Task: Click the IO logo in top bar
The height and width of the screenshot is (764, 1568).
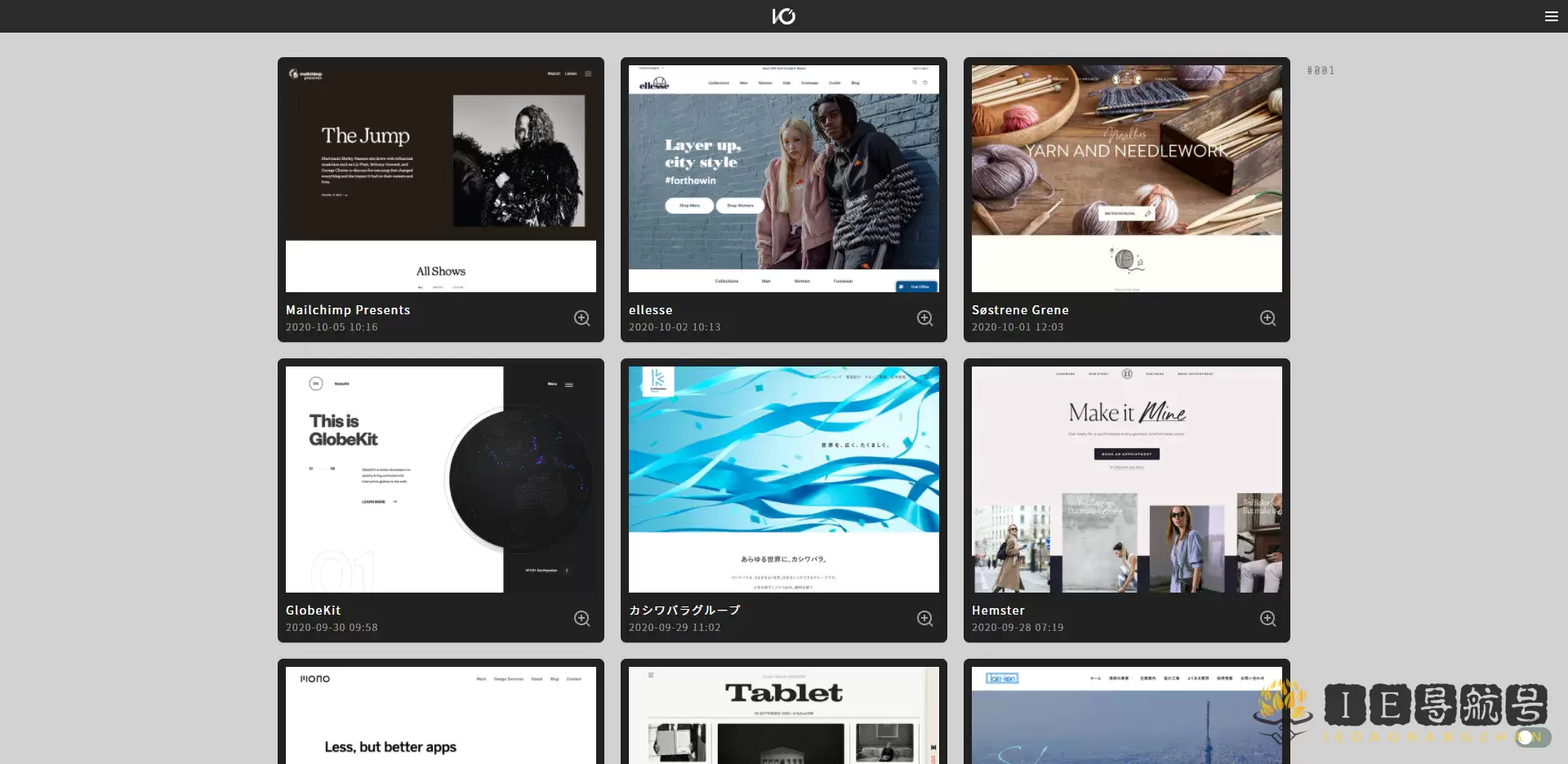Action: click(x=783, y=16)
